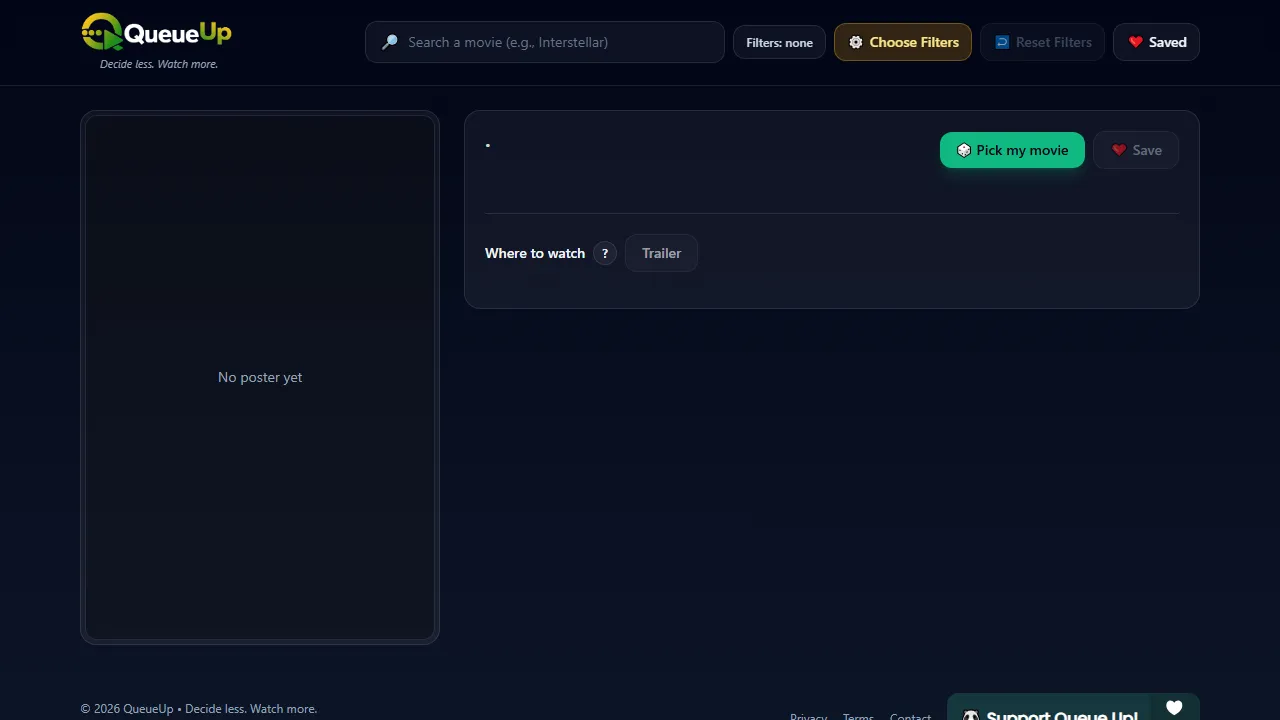Save the current movie

tap(1136, 150)
